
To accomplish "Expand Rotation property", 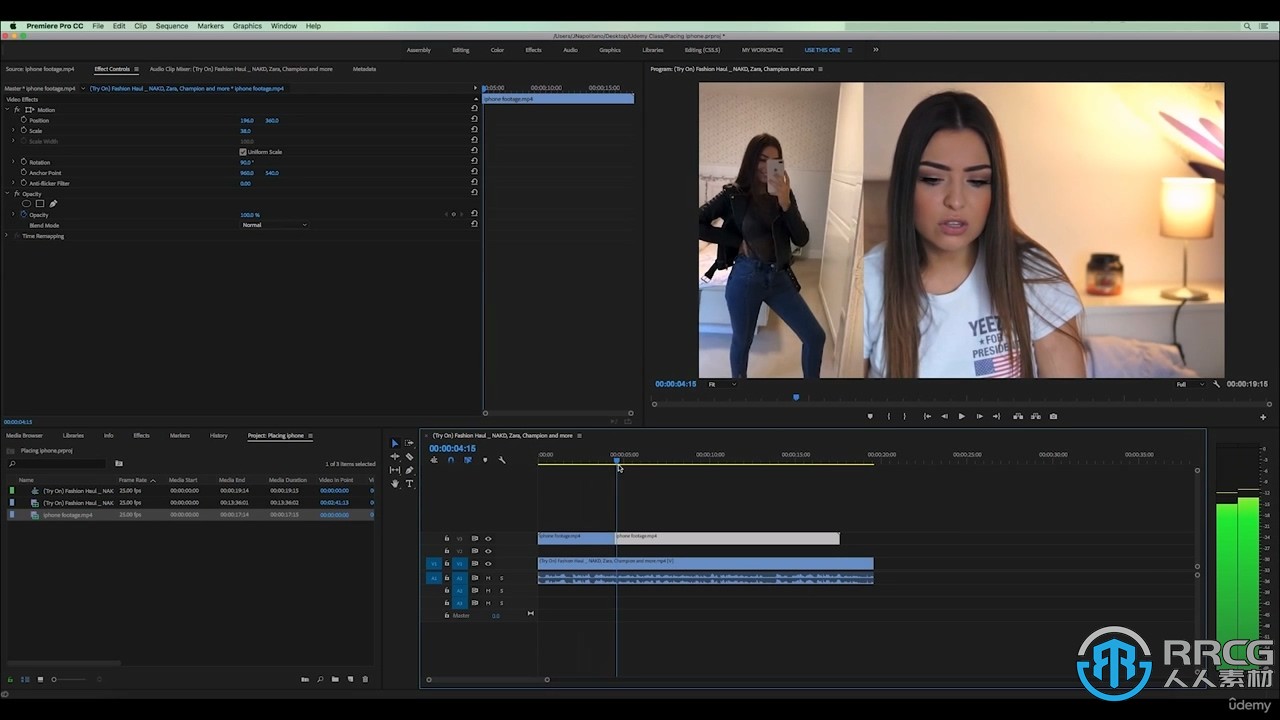I will click(x=13, y=162).
